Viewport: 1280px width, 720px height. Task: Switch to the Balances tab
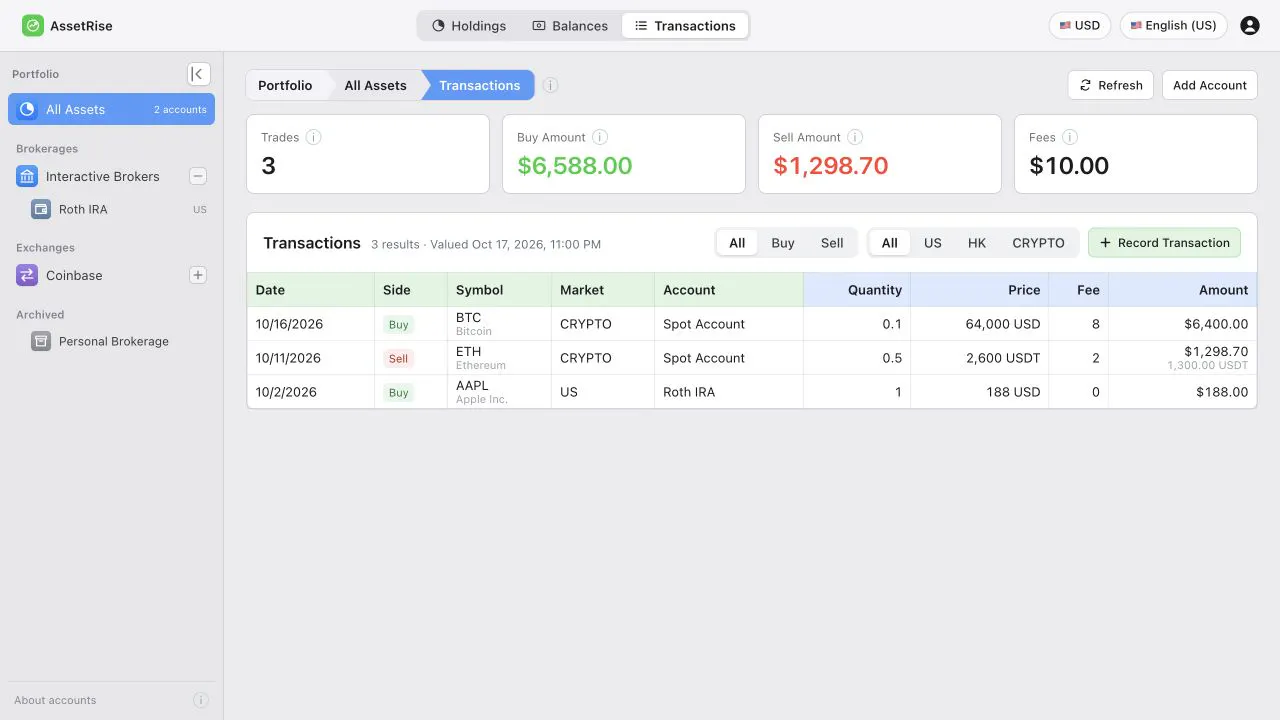pos(570,26)
